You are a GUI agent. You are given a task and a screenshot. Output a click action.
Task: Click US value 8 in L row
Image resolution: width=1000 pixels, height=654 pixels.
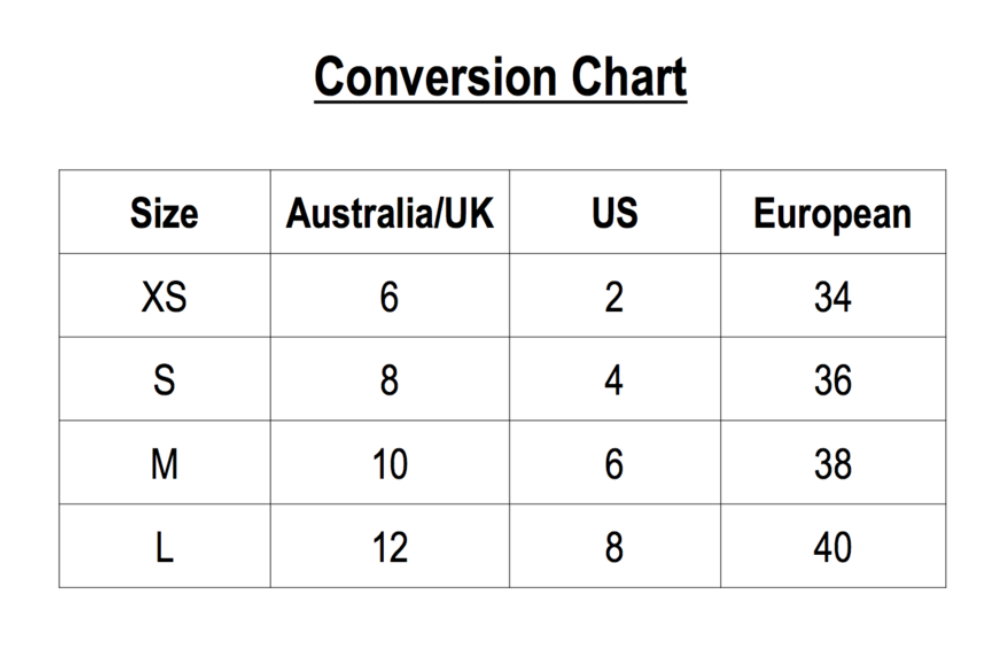click(615, 547)
